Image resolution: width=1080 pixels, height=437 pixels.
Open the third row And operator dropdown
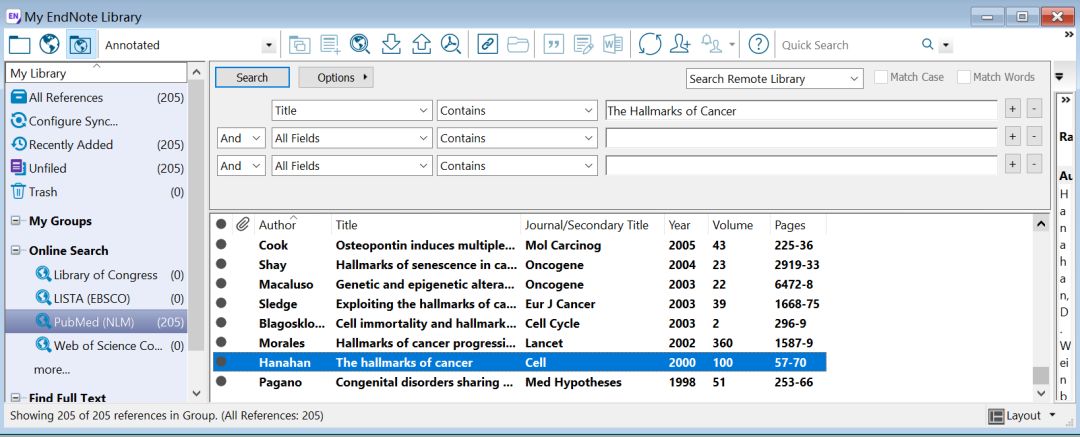[241, 165]
